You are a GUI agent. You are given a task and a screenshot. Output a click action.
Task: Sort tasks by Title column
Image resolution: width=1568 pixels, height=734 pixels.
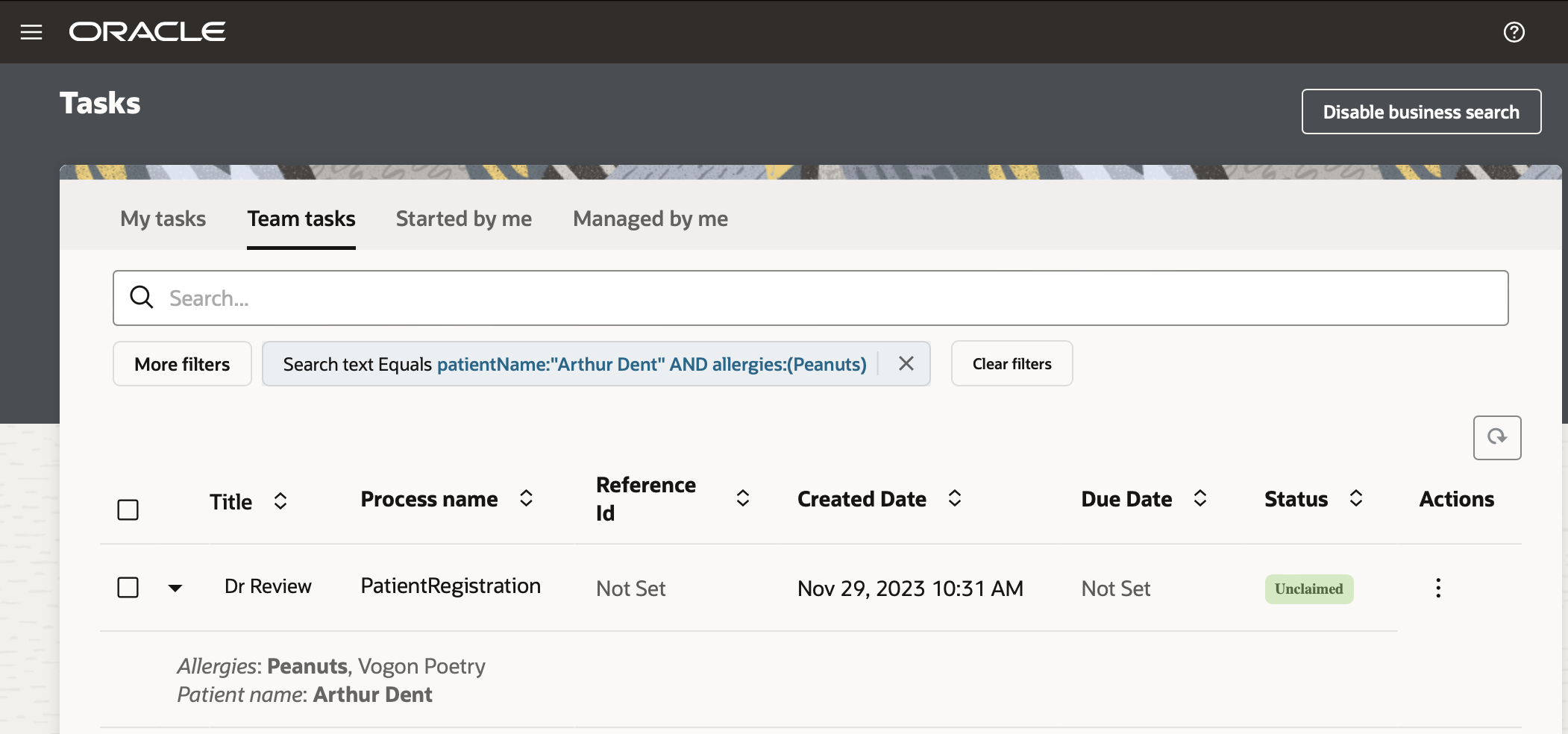(280, 501)
